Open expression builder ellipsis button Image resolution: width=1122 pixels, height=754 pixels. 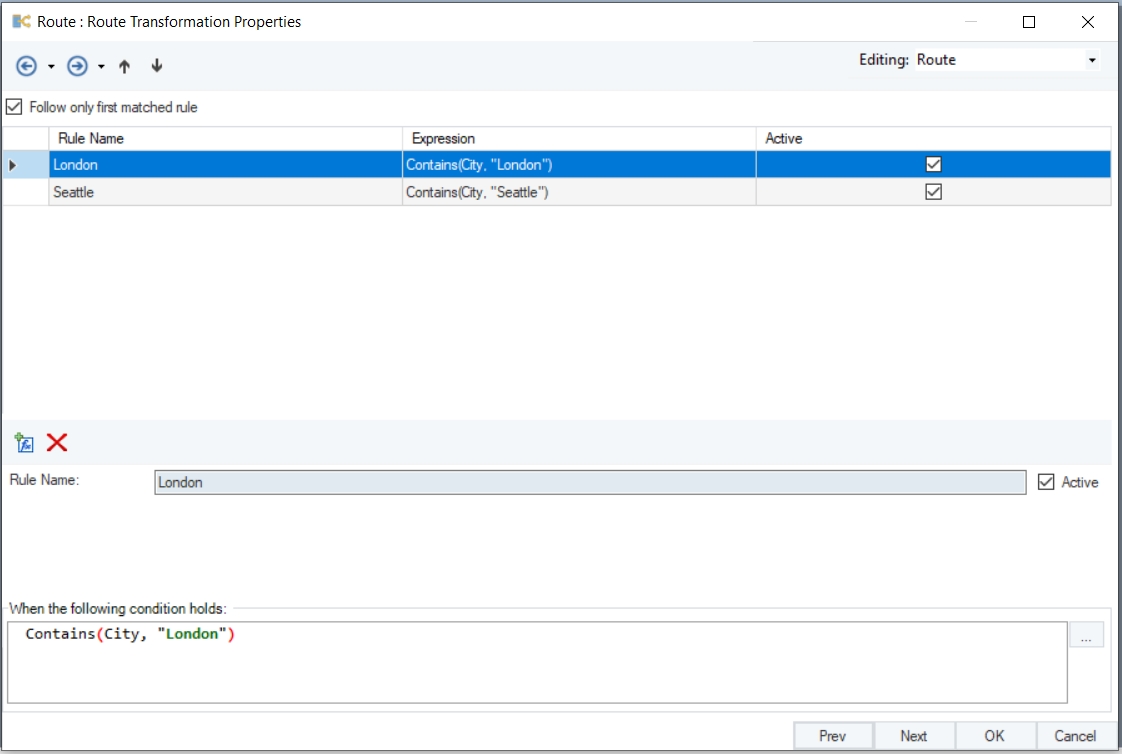tap(1086, 635)
